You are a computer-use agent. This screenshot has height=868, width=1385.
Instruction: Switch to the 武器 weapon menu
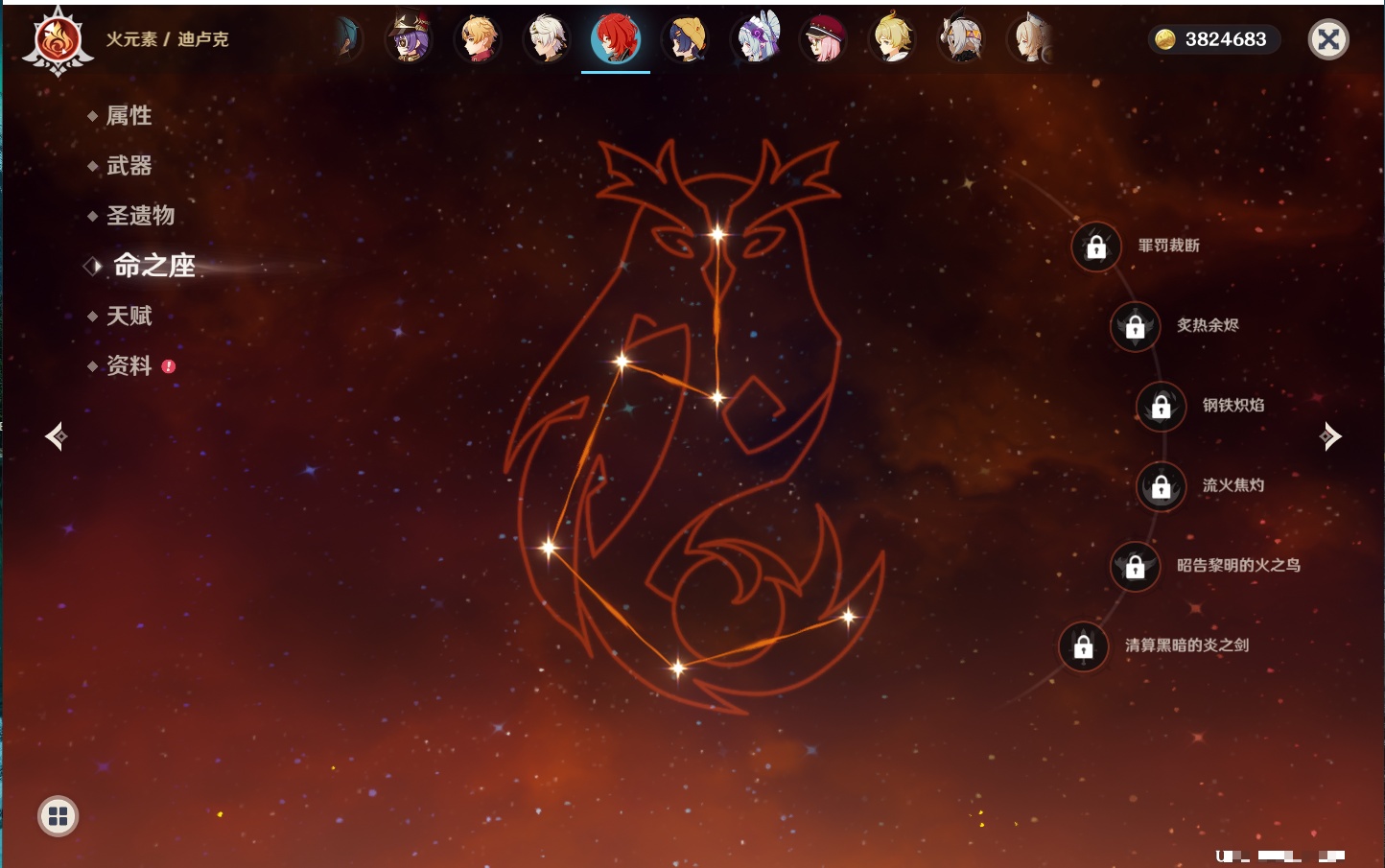tap(129, 166)
